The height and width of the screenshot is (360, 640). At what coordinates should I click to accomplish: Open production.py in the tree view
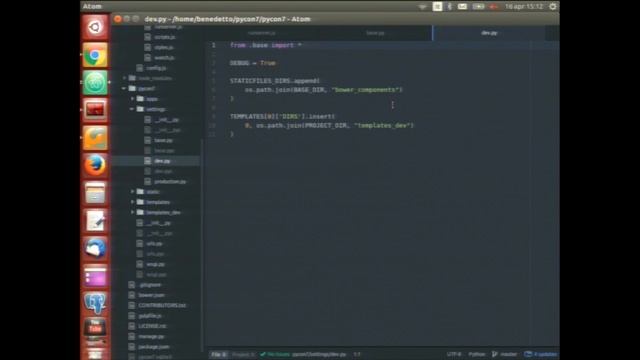[170, 181]
